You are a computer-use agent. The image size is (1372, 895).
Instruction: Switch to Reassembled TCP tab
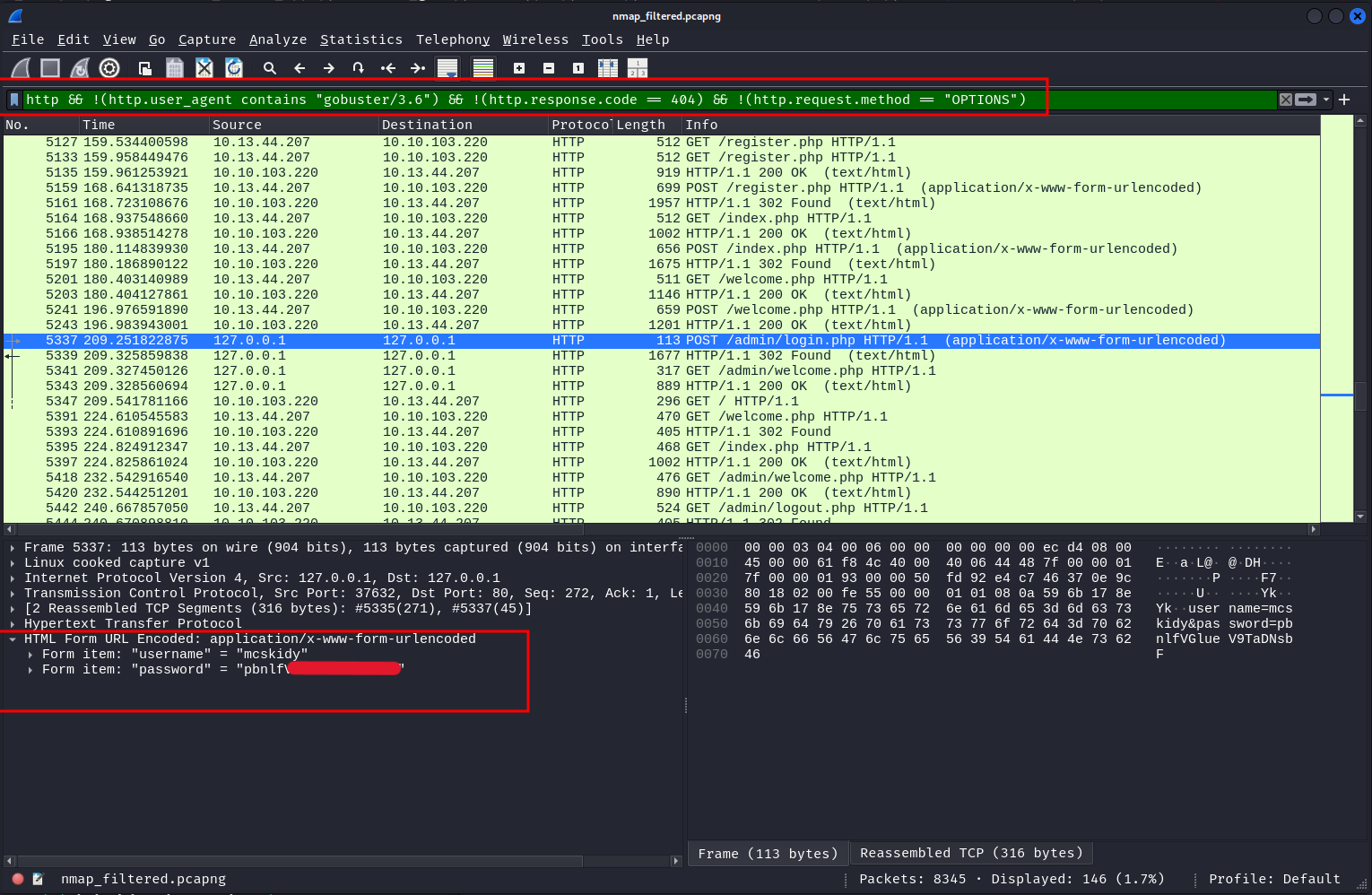coord(971,853)
